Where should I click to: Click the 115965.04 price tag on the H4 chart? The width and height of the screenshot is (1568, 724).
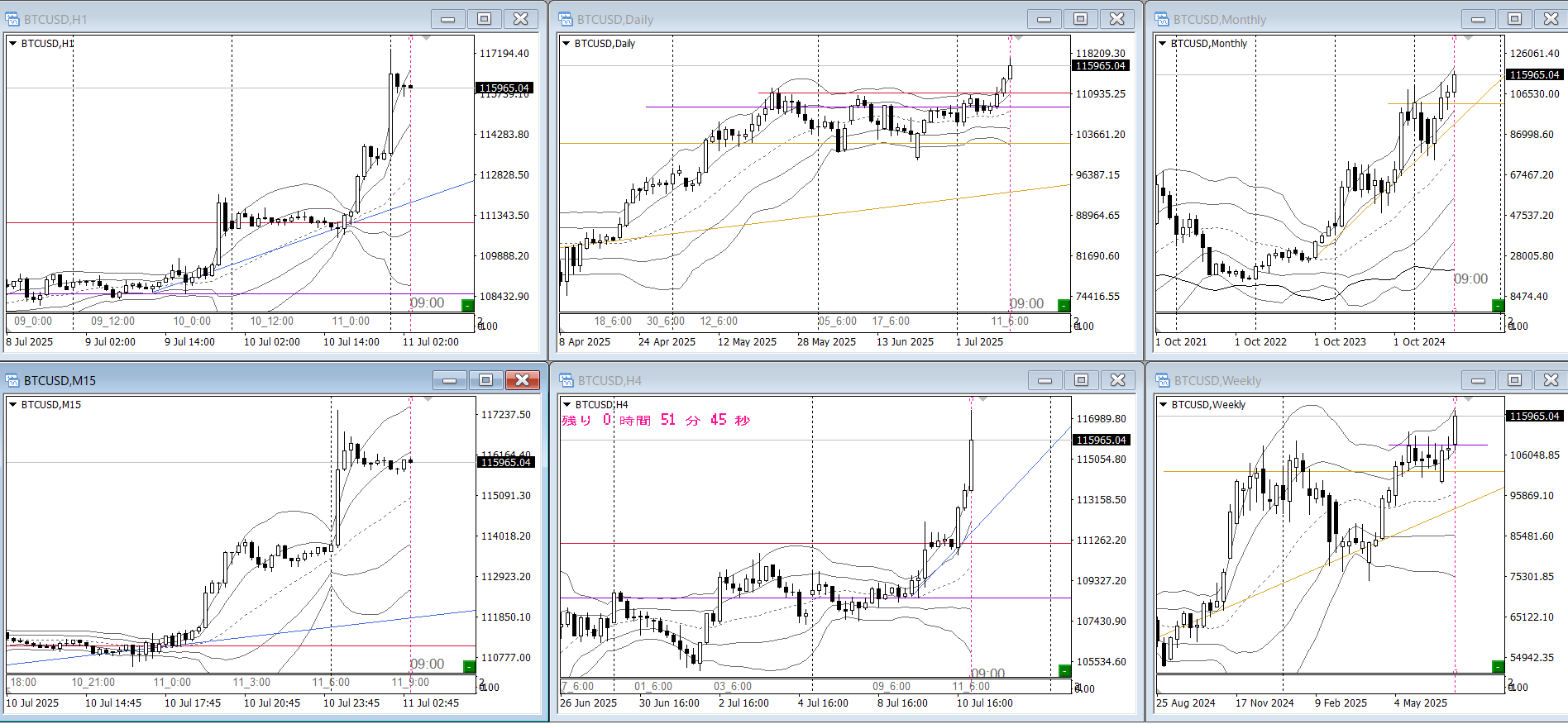coord(1102,440)
